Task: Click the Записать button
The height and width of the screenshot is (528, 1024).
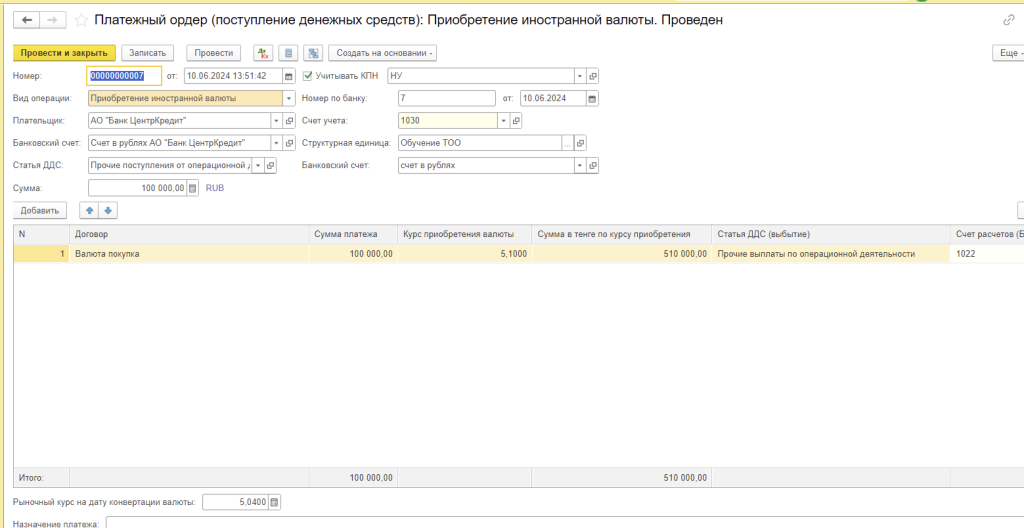Action: coord(149,53)
